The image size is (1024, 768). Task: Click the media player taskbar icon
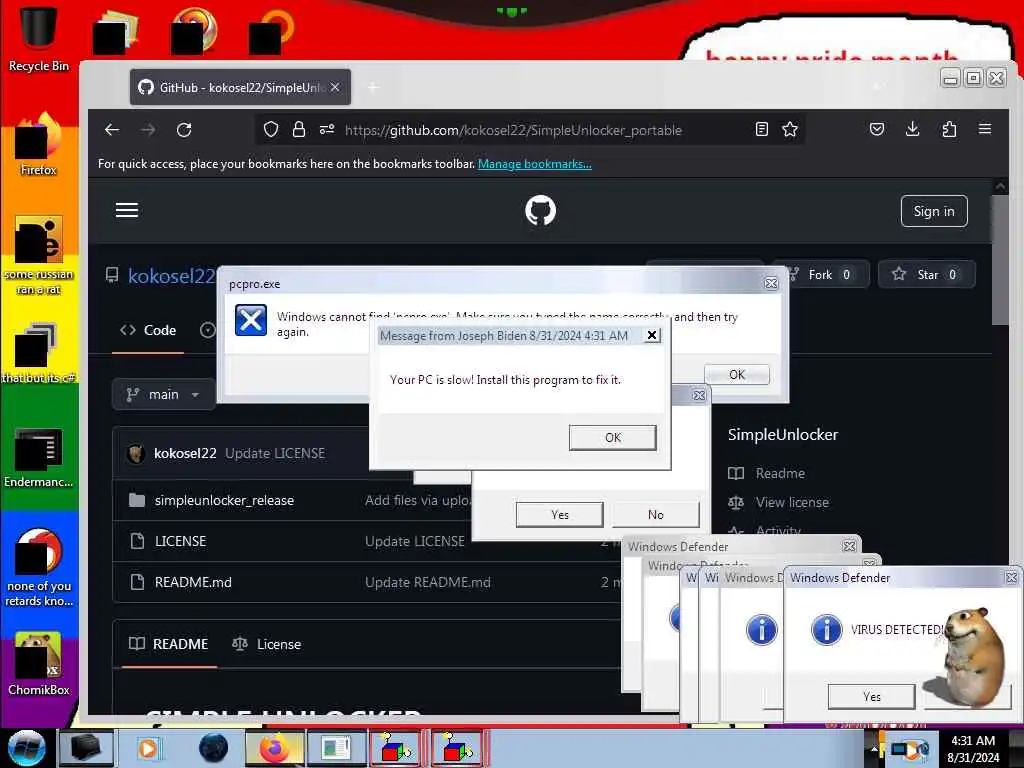tap(148, 748)
